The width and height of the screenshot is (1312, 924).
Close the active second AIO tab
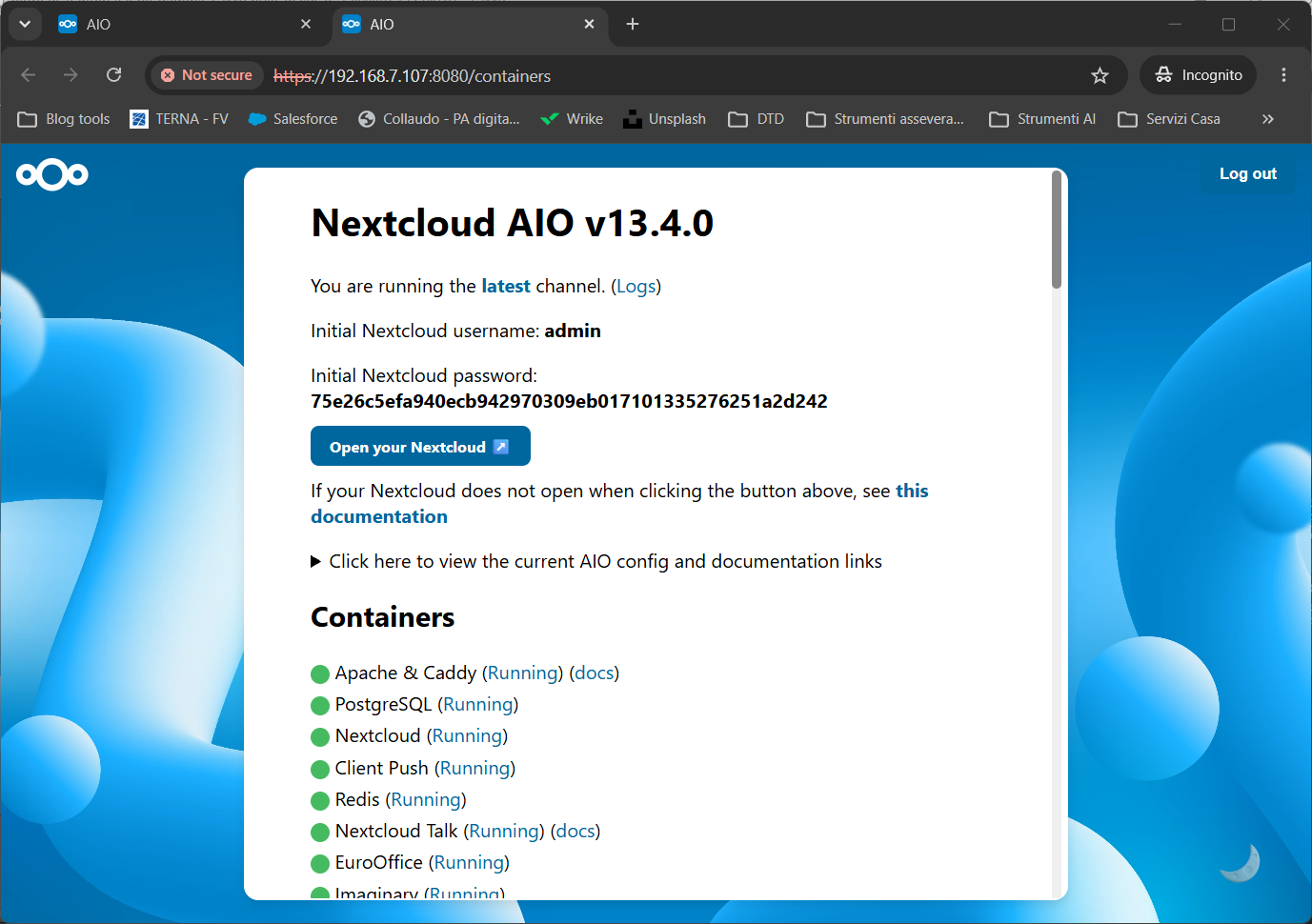[590, 24]
